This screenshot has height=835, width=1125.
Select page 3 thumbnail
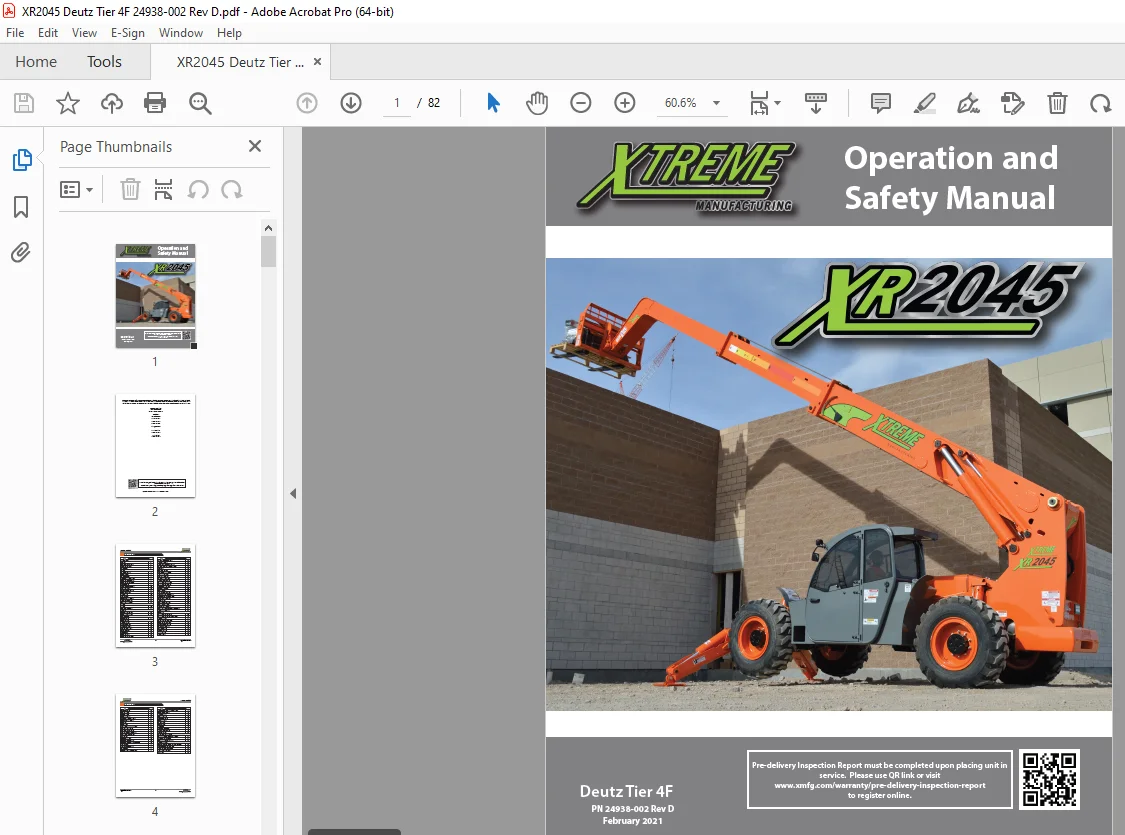tap(155, 596)
